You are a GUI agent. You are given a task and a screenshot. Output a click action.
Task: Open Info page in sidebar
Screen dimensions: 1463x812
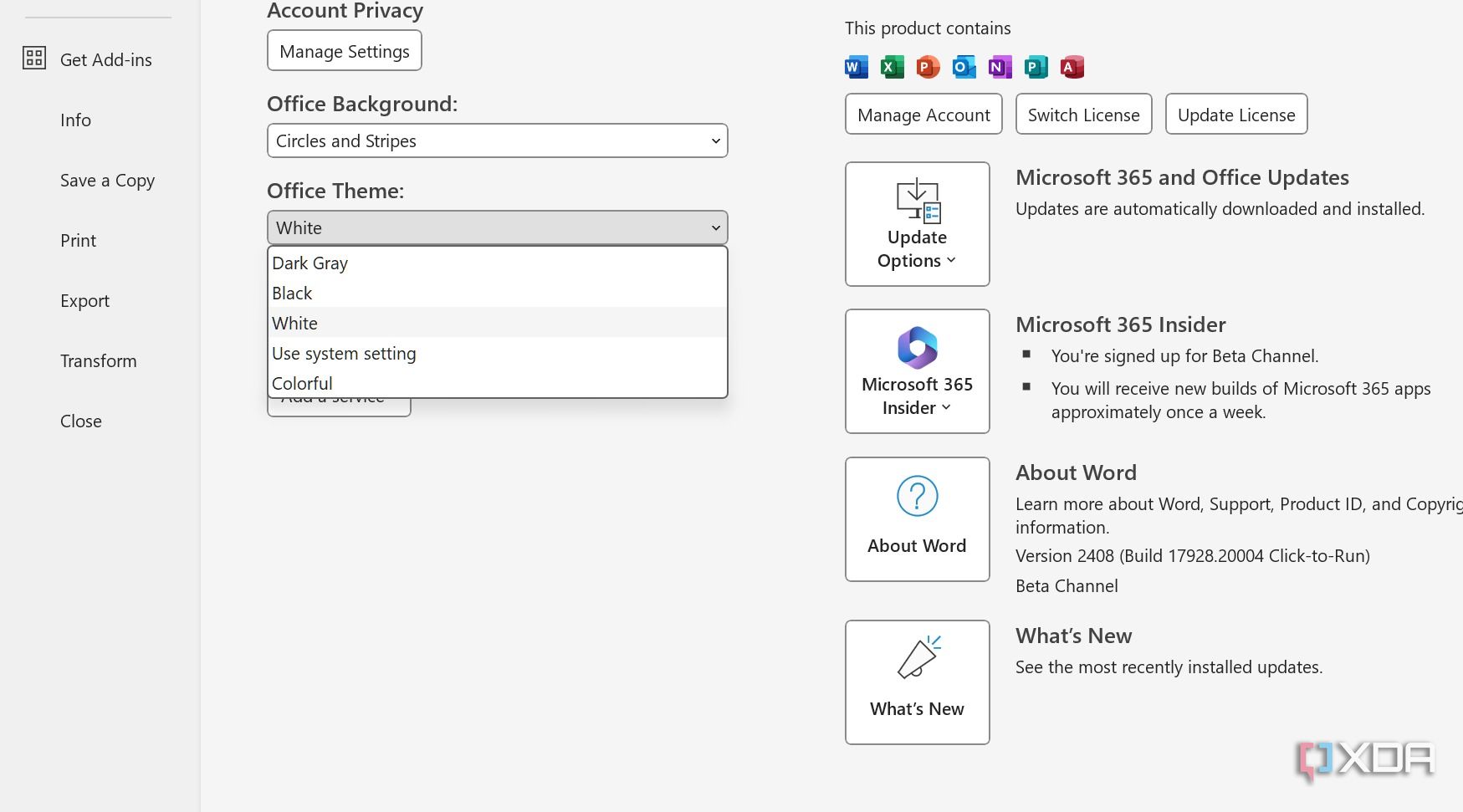coord(75,120)
